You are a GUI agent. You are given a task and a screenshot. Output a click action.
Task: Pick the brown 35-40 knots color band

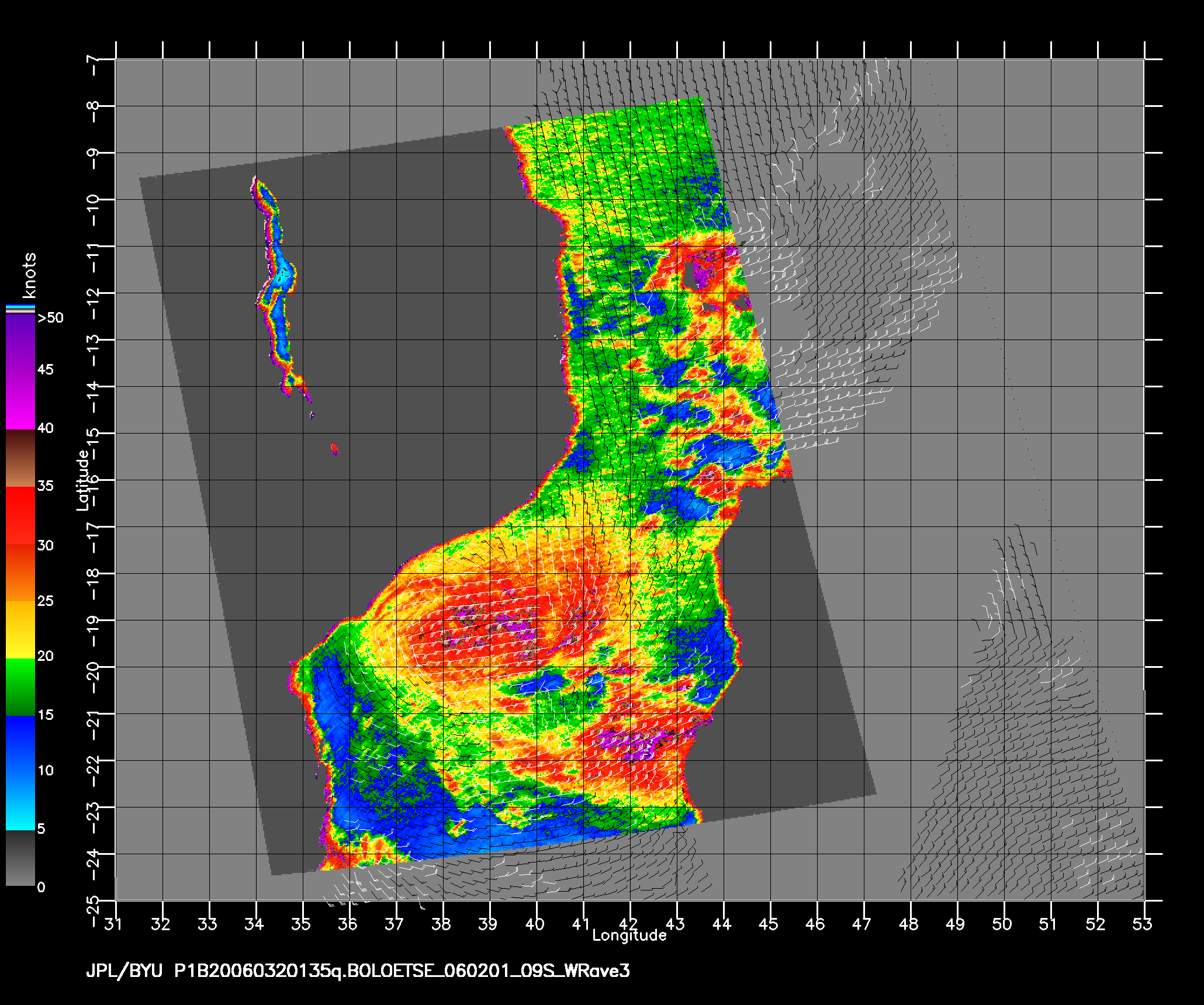pos(20,459)
